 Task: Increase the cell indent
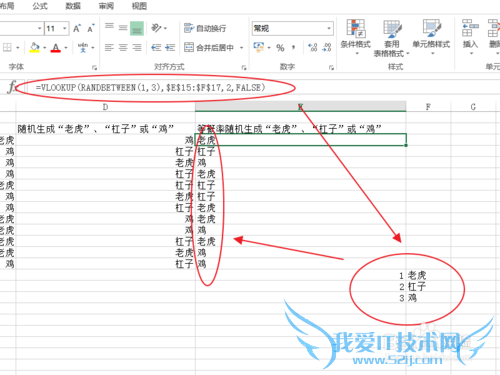click(x=170, y=48)
